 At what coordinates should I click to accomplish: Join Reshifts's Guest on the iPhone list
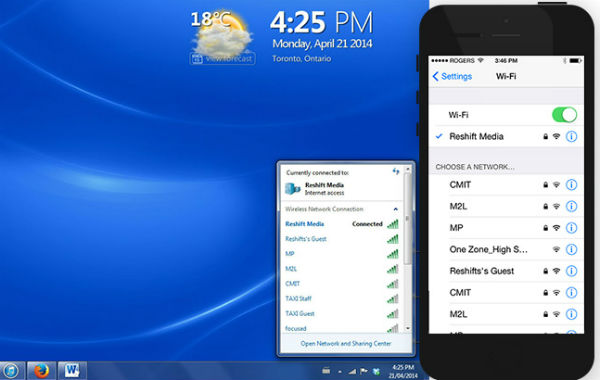point(507,271)
